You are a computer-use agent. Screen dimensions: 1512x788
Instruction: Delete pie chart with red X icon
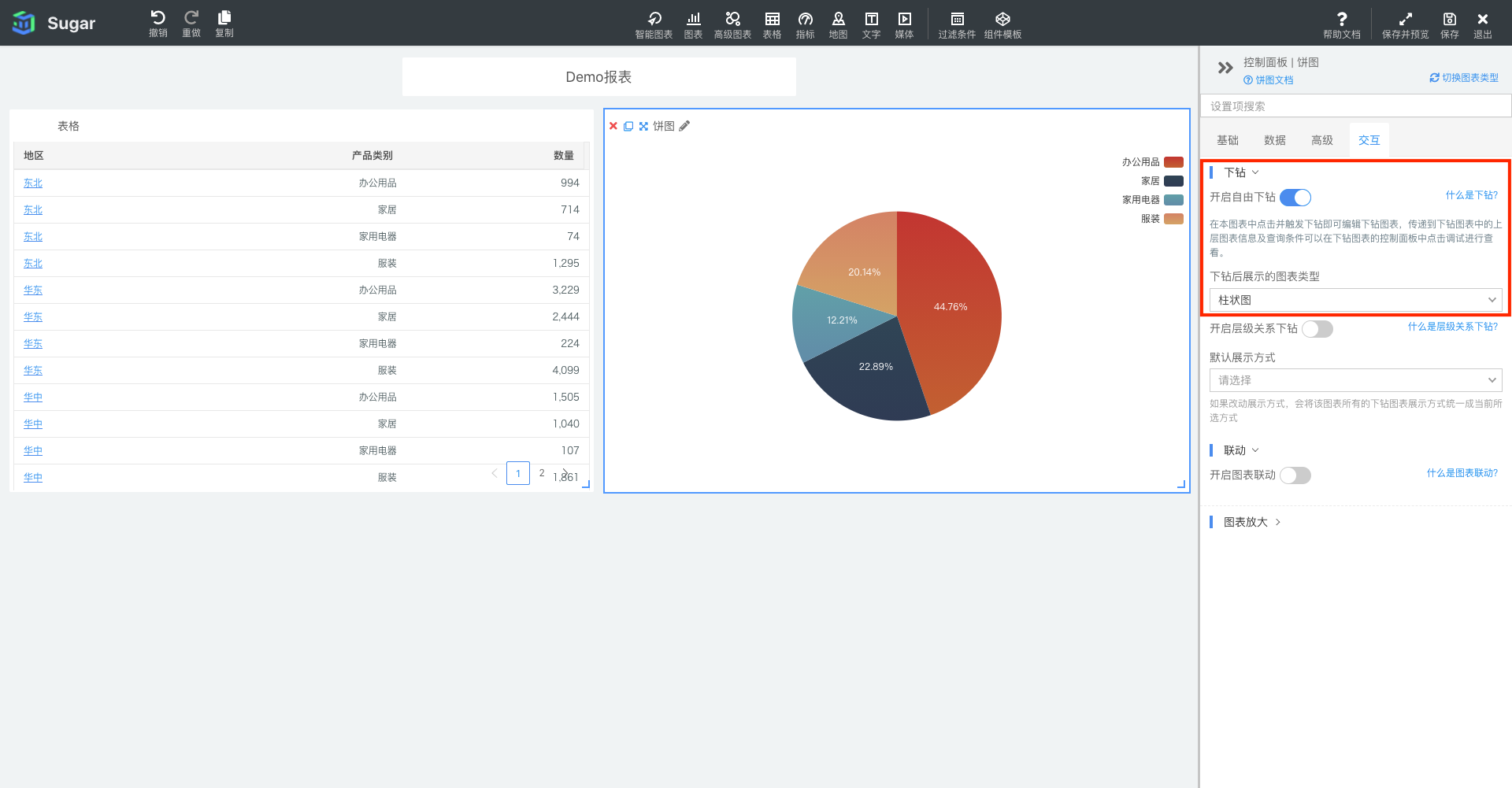coord(613,126)
